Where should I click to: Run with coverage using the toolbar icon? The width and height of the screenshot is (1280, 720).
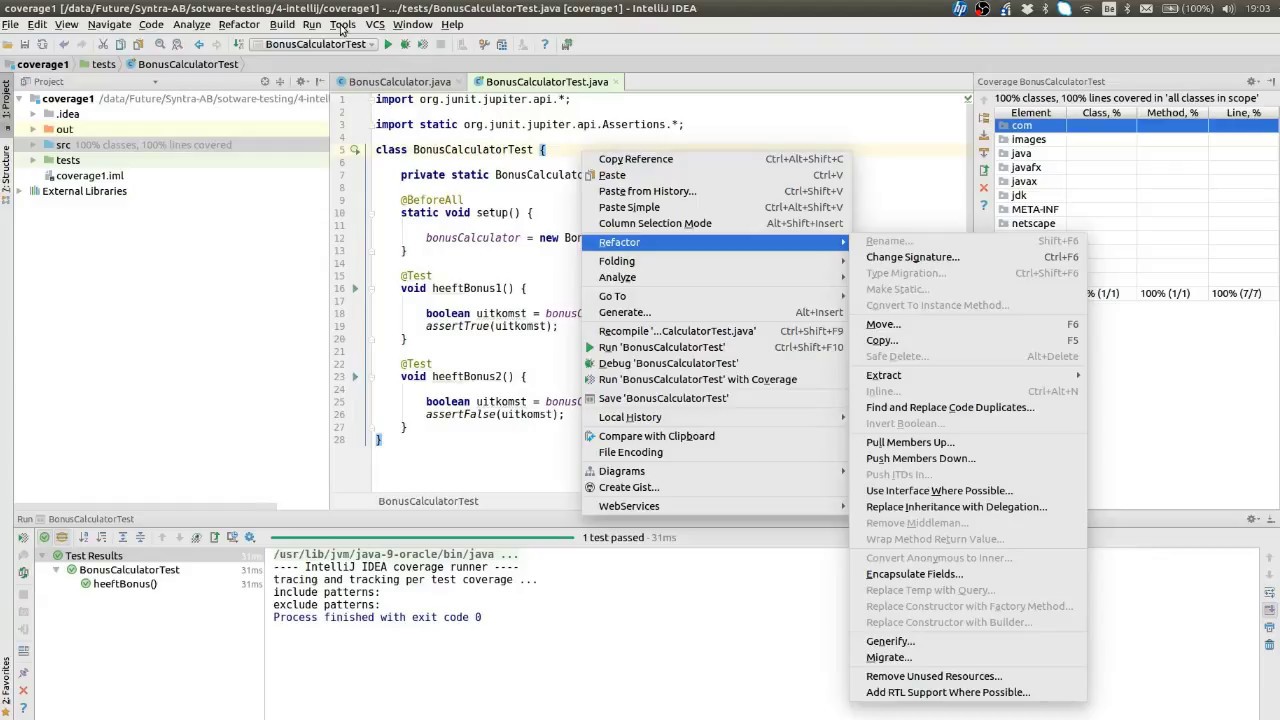point(422,44)
